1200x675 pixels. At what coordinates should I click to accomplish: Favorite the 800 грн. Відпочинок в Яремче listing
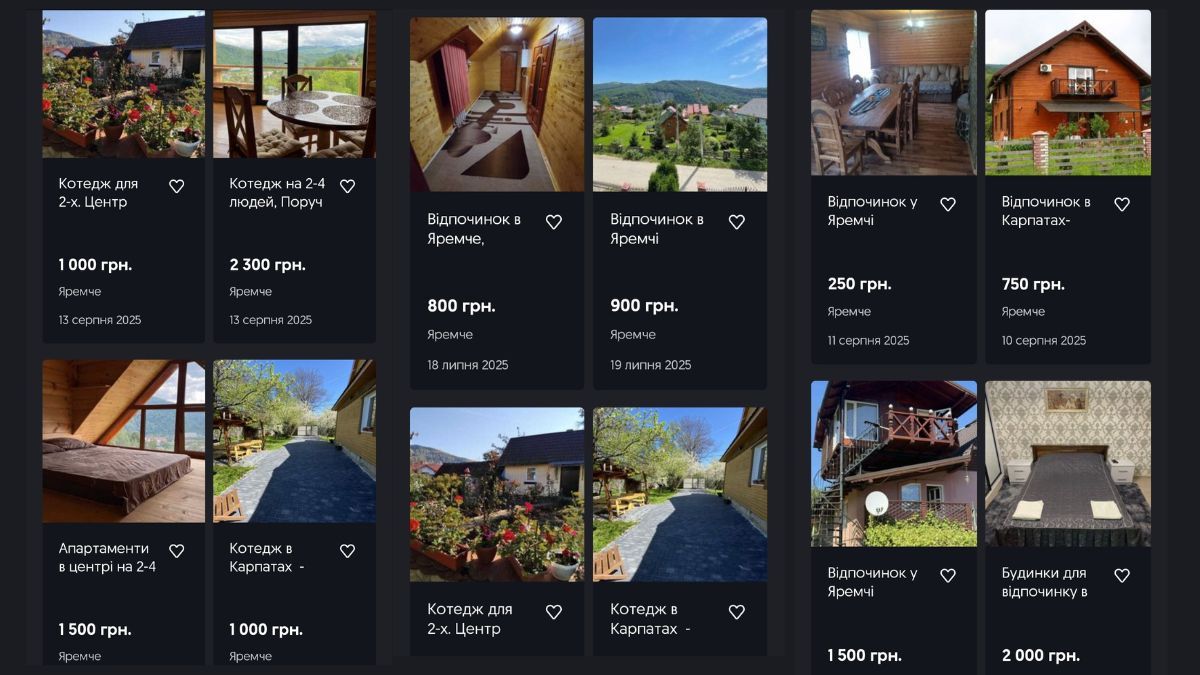click(x=554, y=222)
